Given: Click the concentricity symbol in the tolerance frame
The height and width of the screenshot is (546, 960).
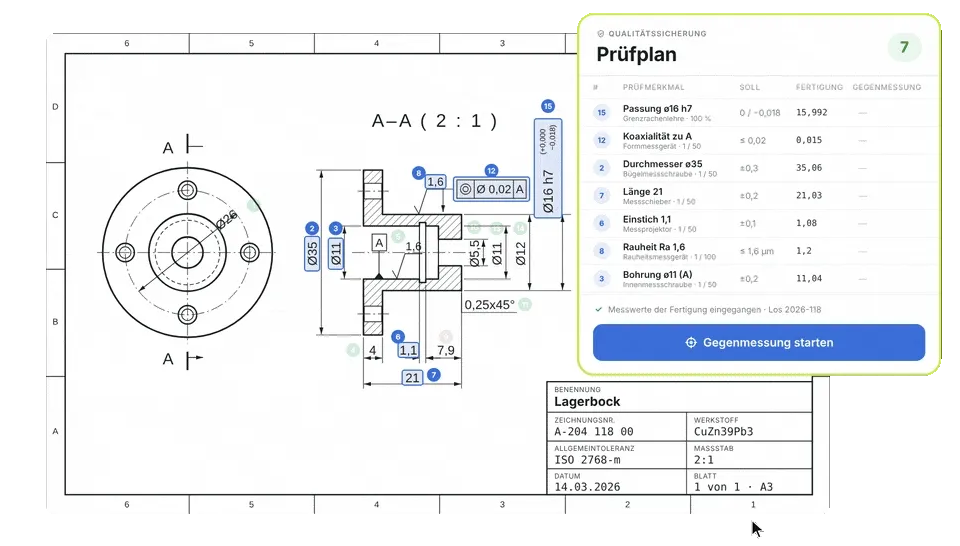Looking at the screenshot, I should (465, 189).
